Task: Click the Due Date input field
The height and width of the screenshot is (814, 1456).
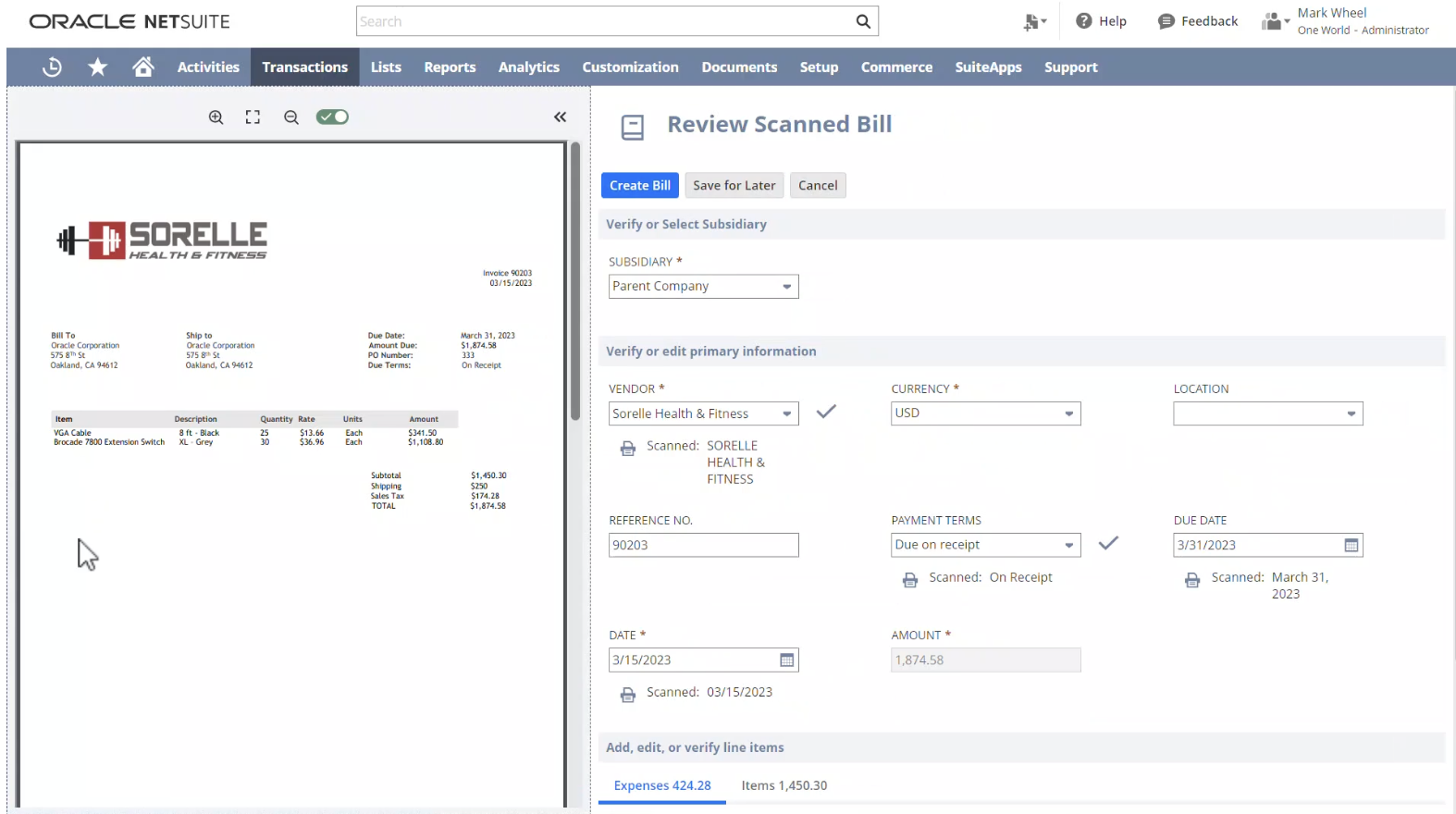Action: point(1257,546)
